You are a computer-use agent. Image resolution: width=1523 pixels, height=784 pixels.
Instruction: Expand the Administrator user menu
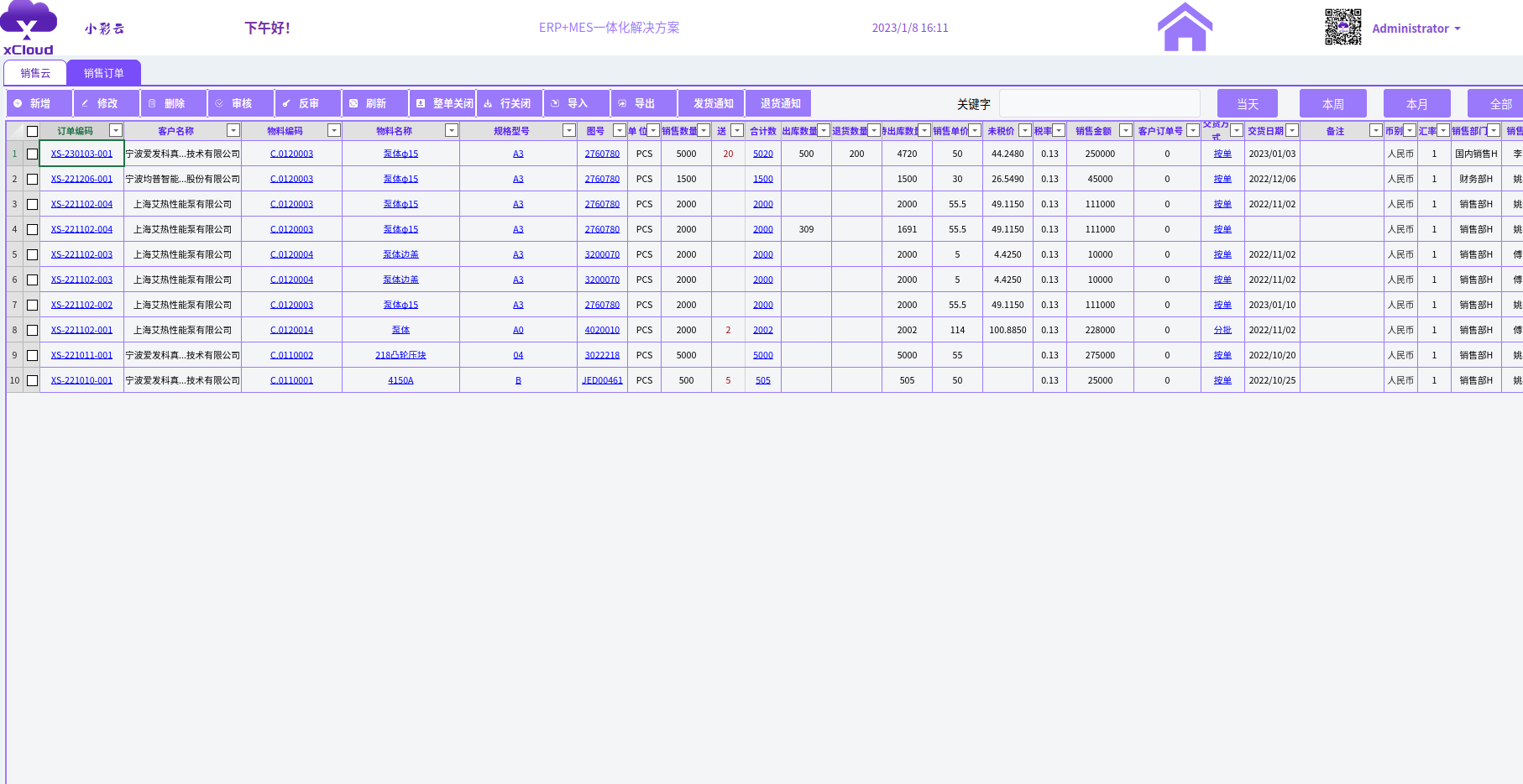(x=1416, y=29)
